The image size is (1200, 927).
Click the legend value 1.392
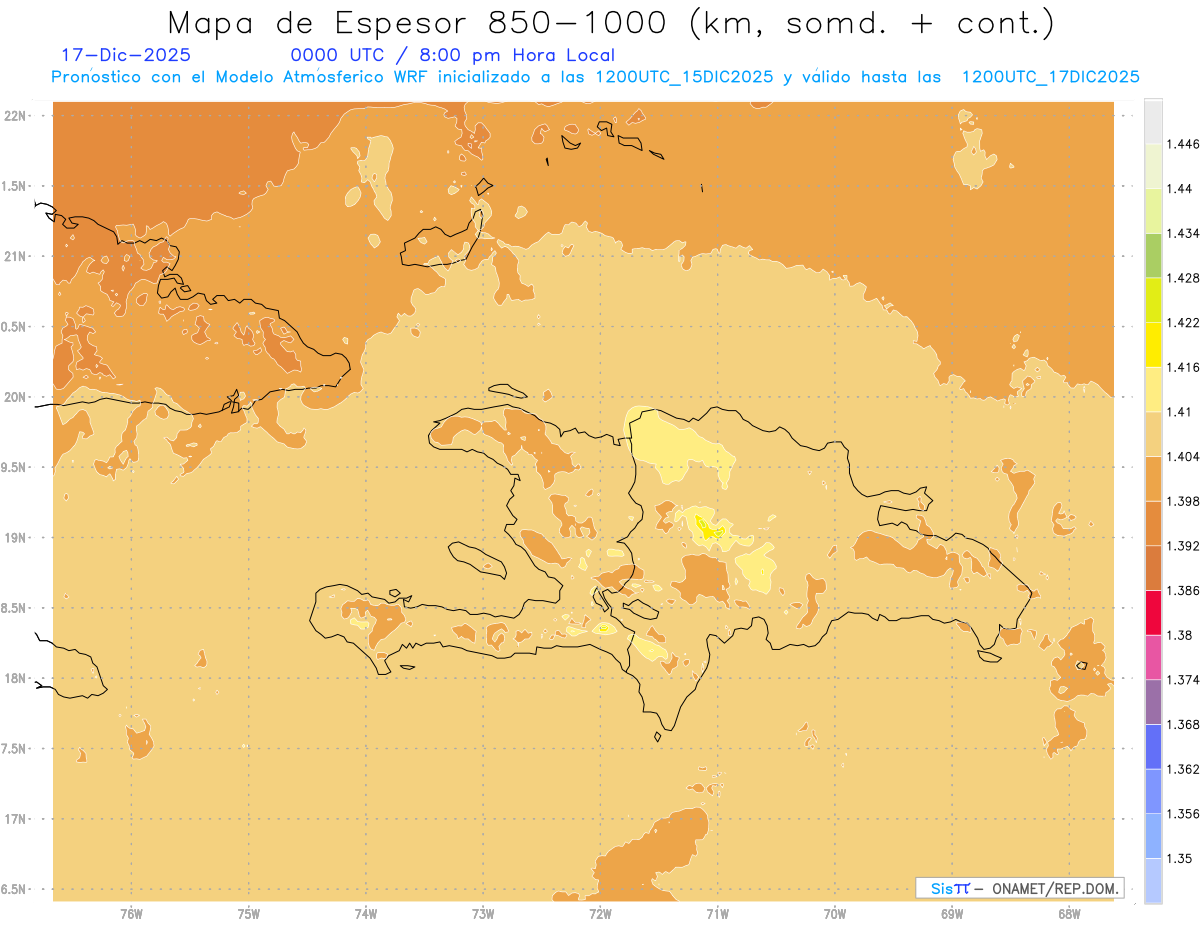pyautogui.click(x=1184, y=546)
